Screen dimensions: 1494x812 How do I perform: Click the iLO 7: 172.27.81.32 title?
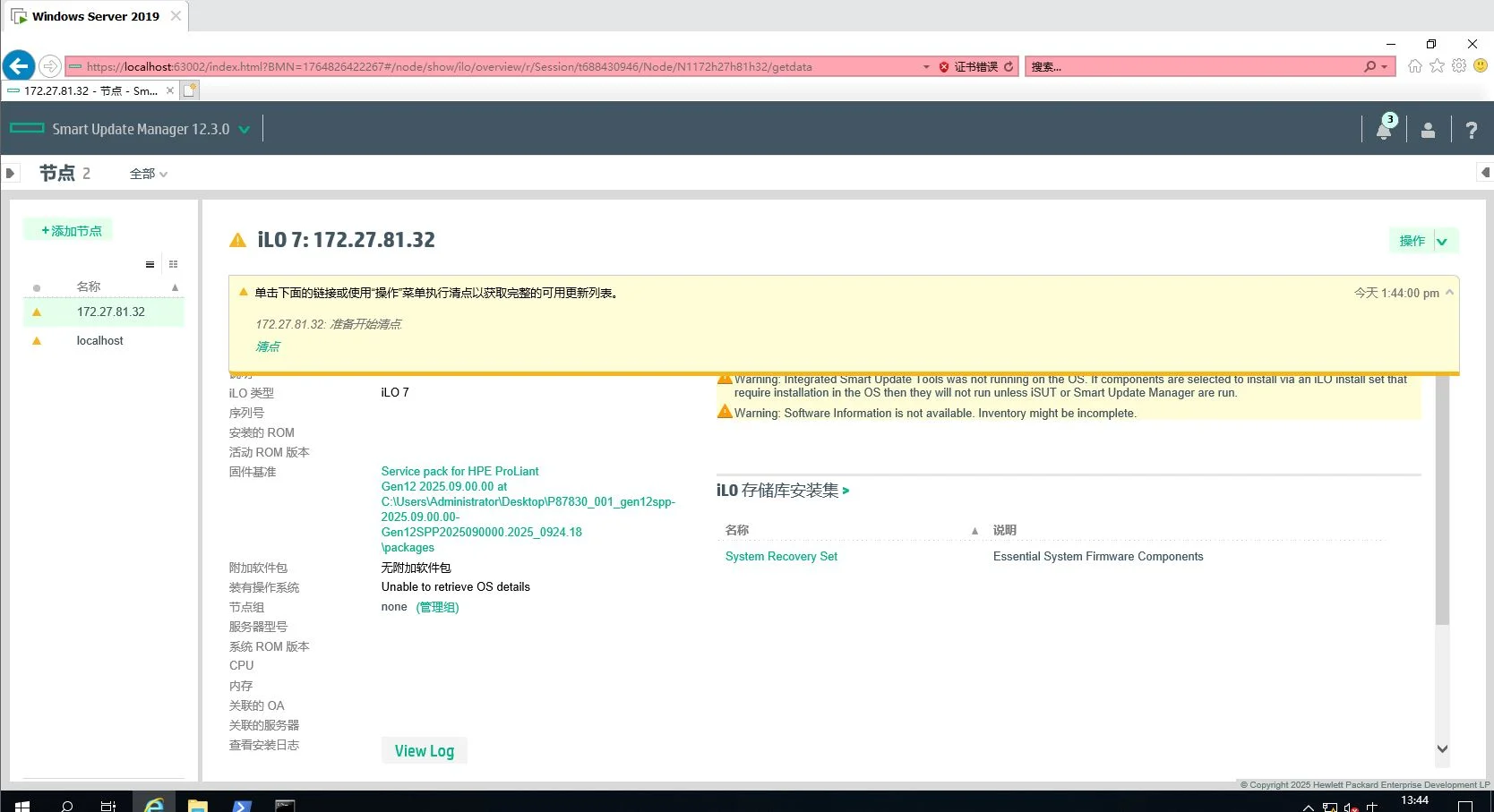pyautogui.click(x=346, y=240)
